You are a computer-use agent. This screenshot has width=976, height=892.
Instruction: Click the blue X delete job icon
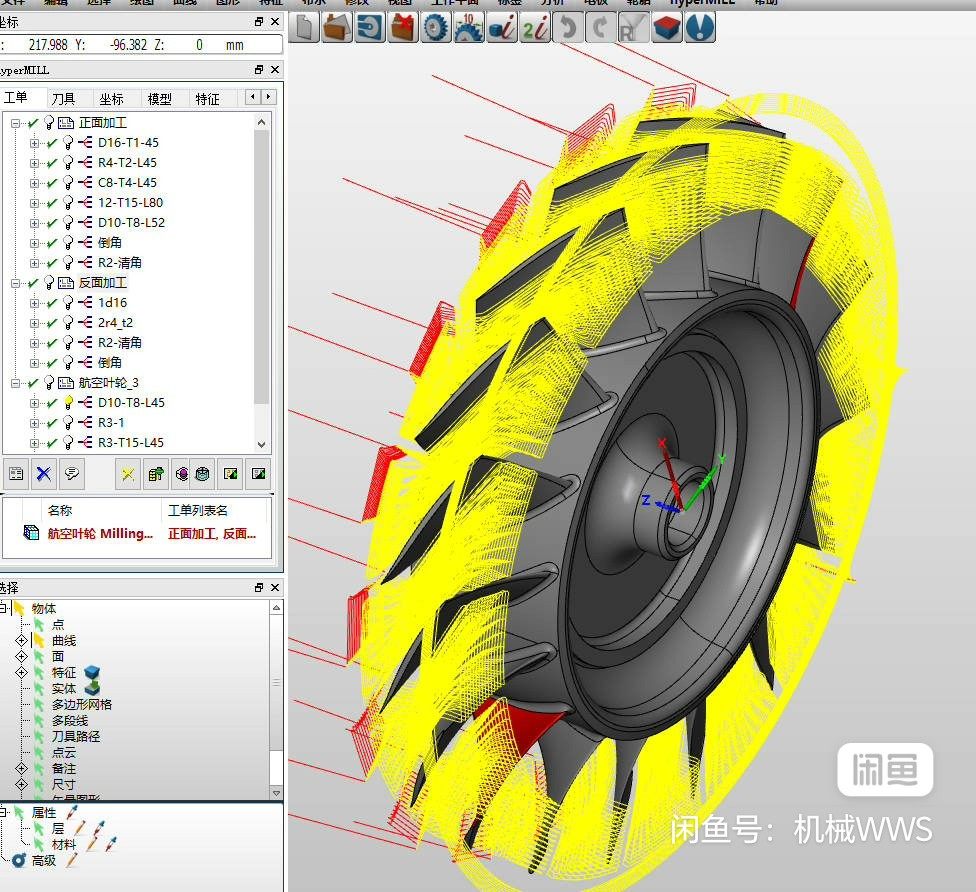tap(44, 474)
